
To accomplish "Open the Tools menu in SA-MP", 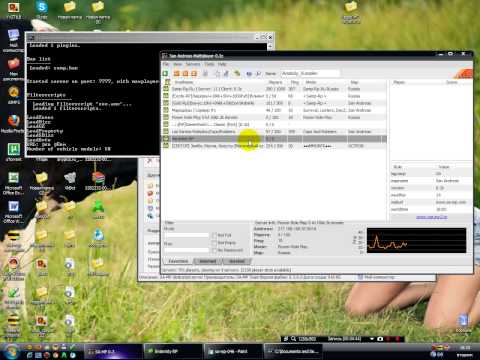I will (209, 64).
